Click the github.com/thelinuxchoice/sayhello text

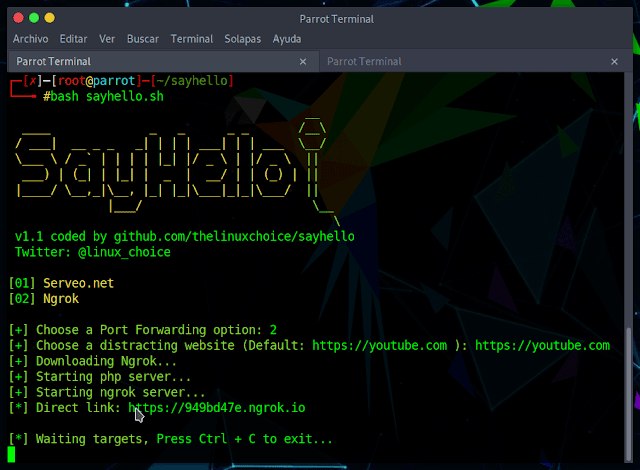click(234, 237)
